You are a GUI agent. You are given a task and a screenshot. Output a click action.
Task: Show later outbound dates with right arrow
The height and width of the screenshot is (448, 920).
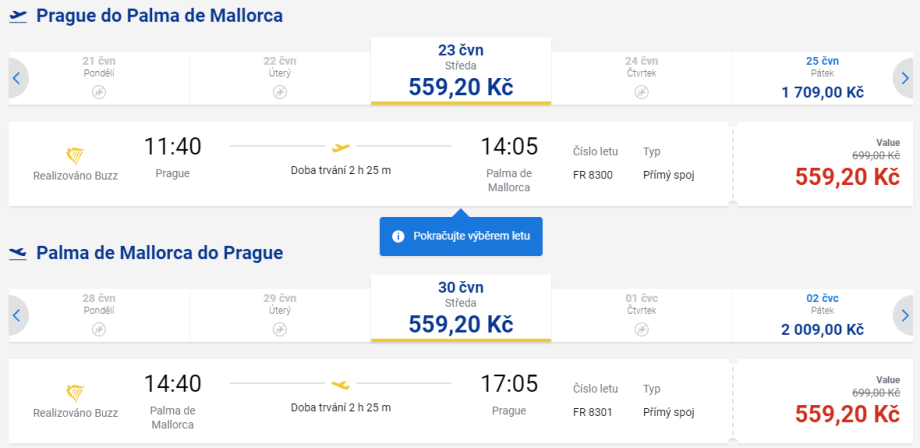point(903,78)
